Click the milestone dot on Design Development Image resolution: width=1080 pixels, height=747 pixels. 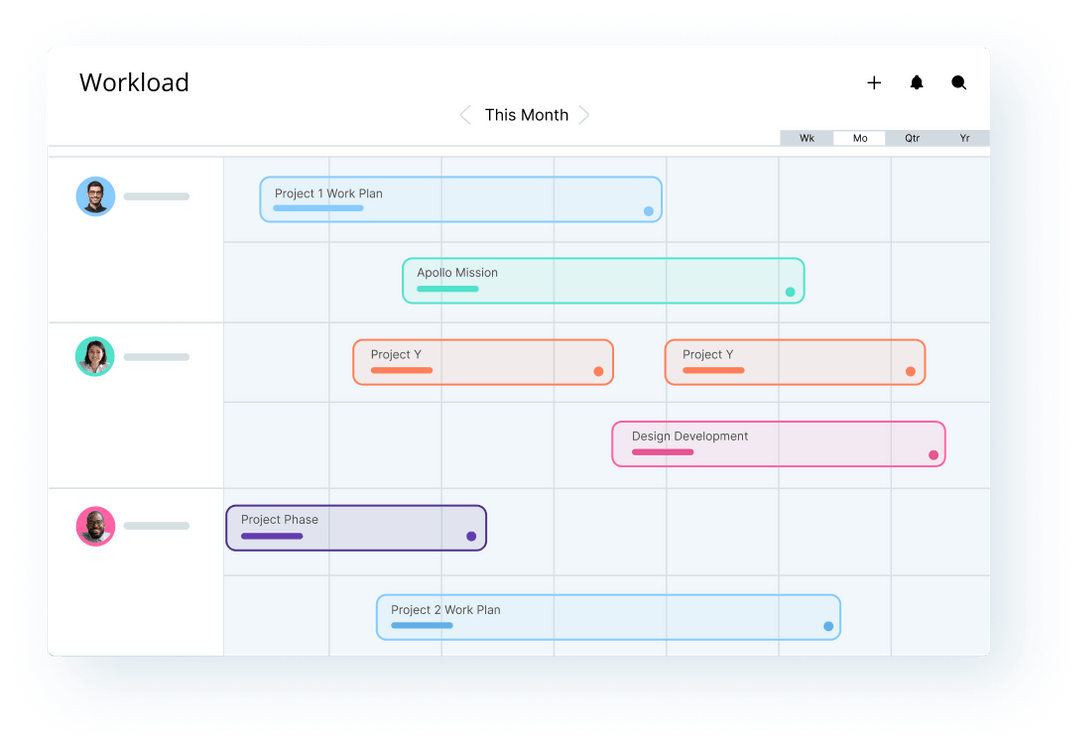coord(930,453)
